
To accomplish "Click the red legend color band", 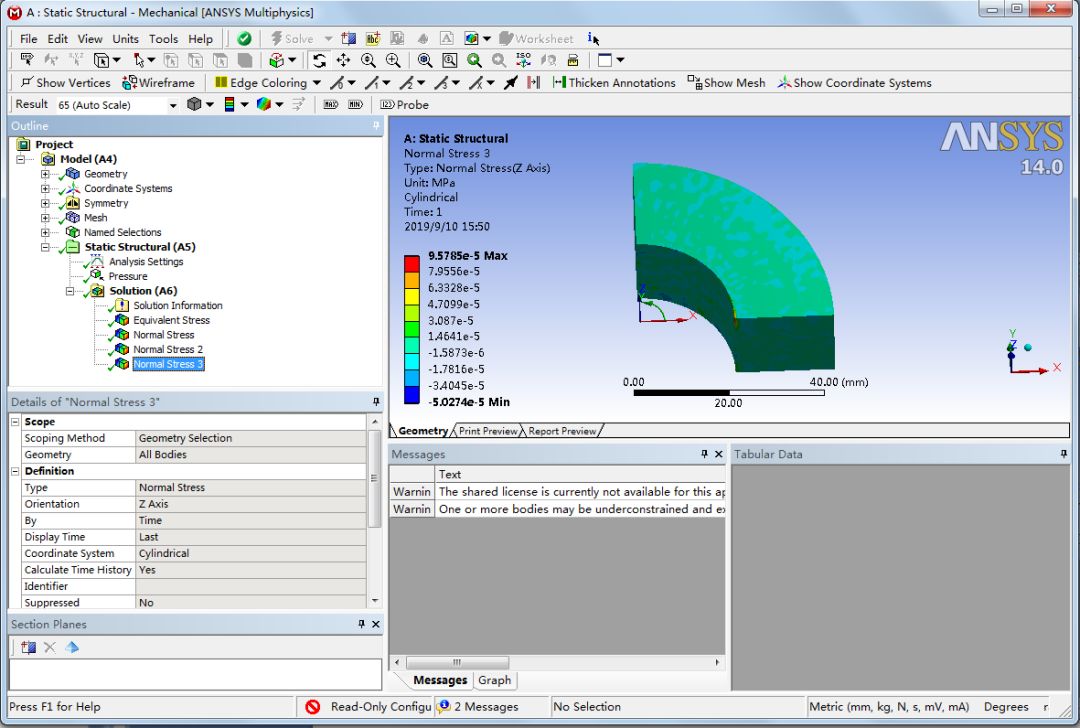I will (x=412, y=263).
